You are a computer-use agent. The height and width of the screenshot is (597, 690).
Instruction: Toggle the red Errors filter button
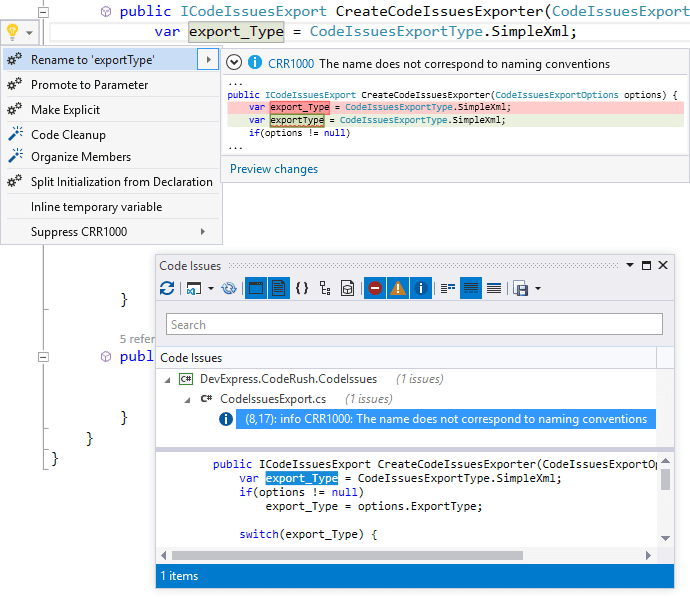pyautogui.click(x=374, y=289)
